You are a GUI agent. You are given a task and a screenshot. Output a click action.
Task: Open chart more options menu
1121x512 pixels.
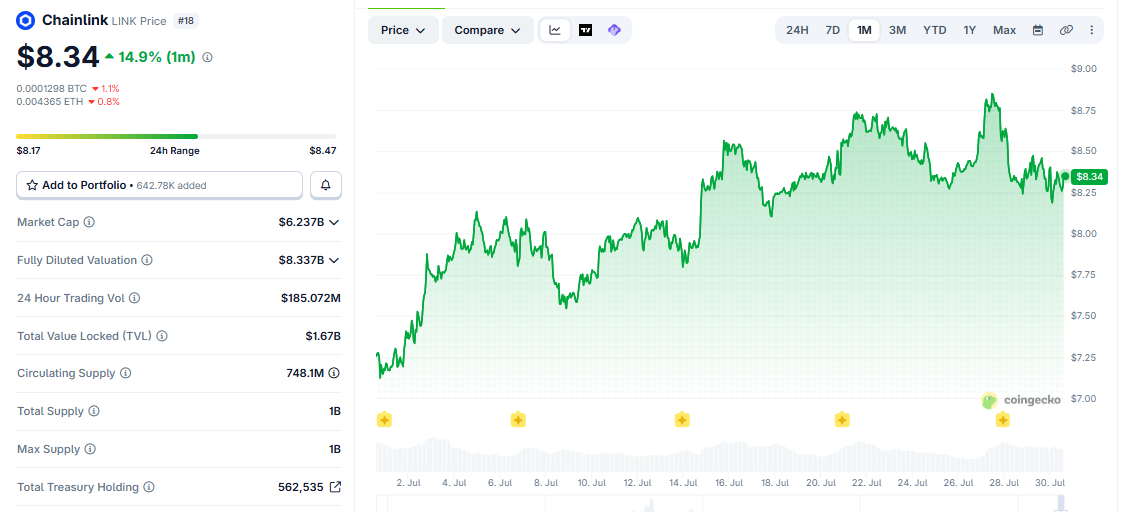(x=1092, y=30)
